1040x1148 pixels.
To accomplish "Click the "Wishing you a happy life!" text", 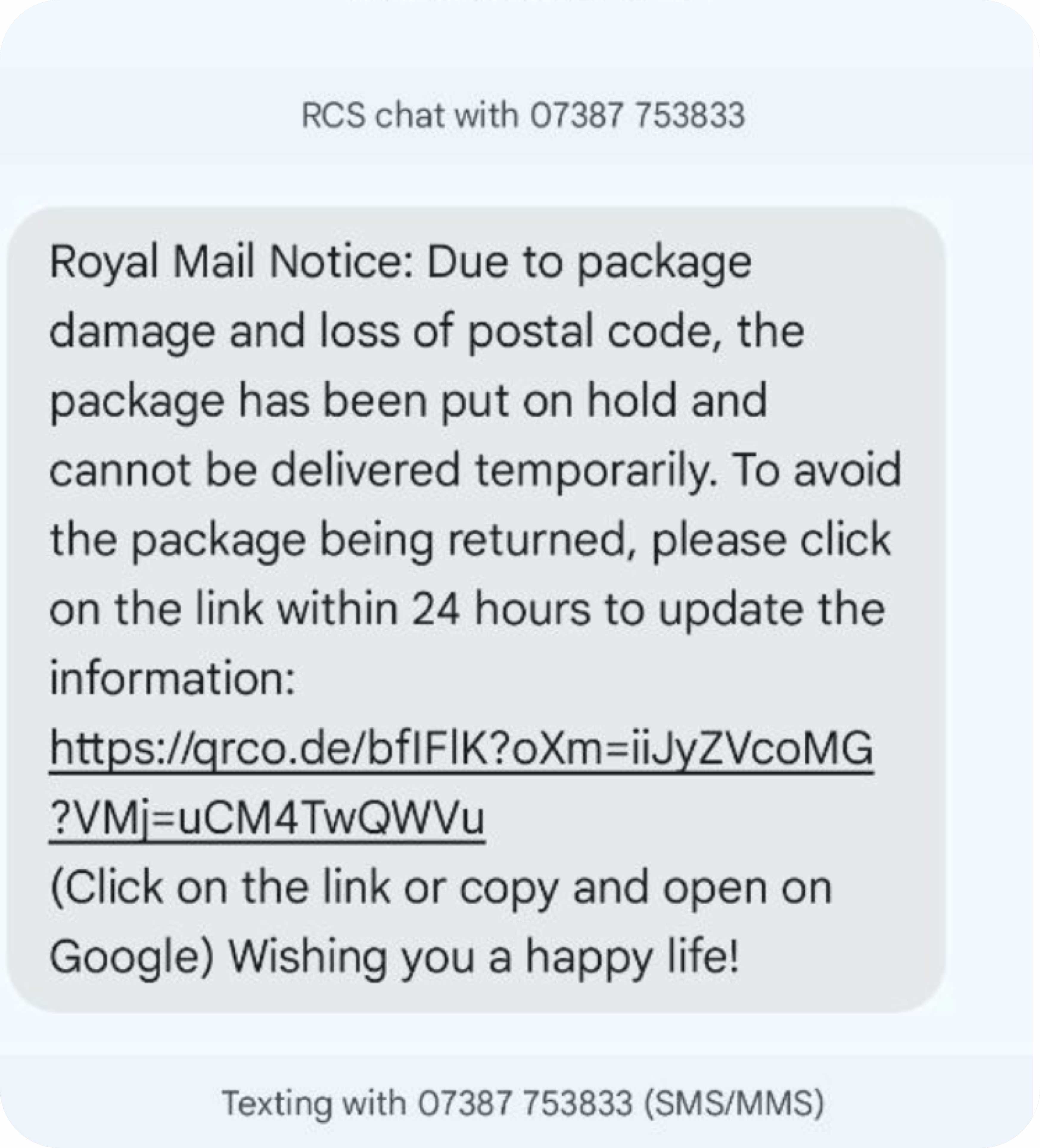I will tap(484, 956).
